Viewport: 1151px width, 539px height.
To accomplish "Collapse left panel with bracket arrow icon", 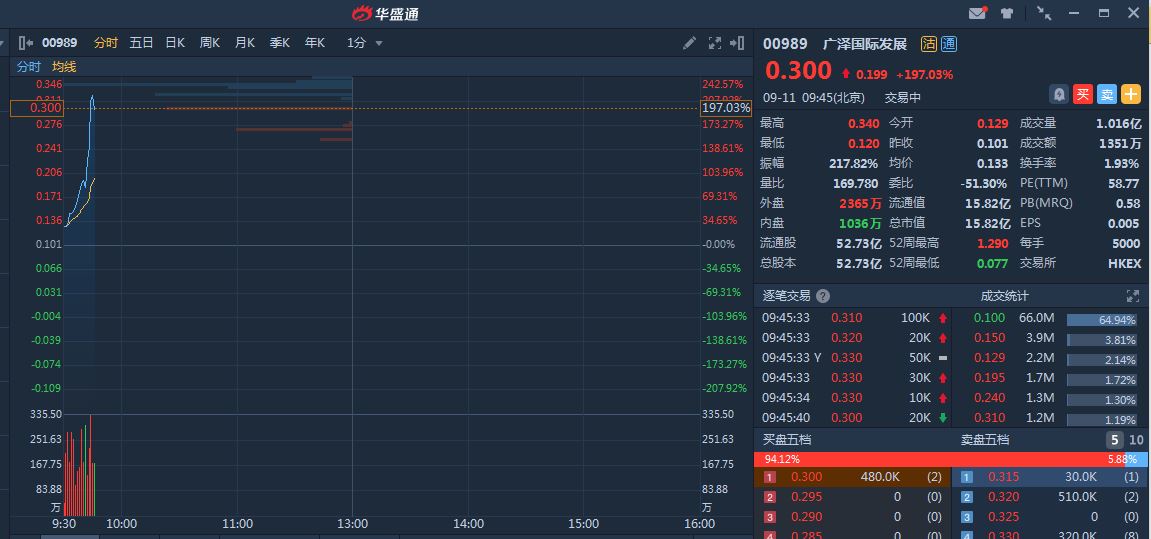I will (x=26, y=43).
